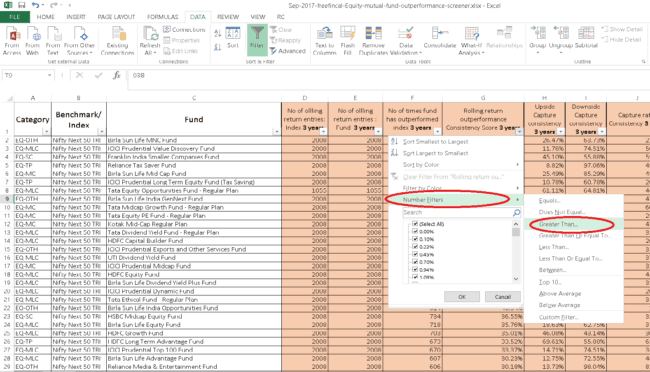This screenshot has width=650, height=372.
Task: Select Less Than... filter option
Action: coord(574,247)
